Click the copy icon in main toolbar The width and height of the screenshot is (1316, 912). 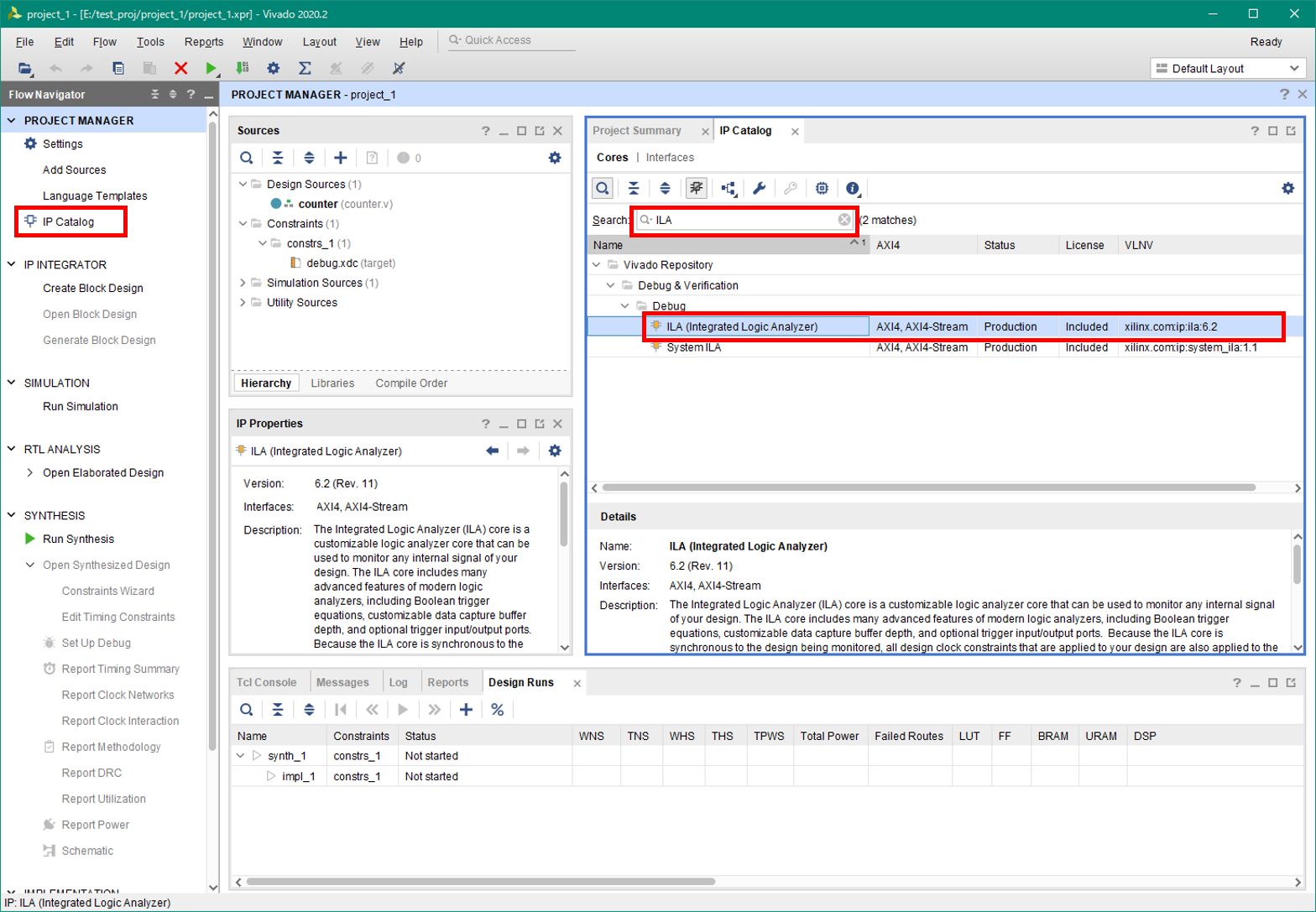tap(118, 68)
